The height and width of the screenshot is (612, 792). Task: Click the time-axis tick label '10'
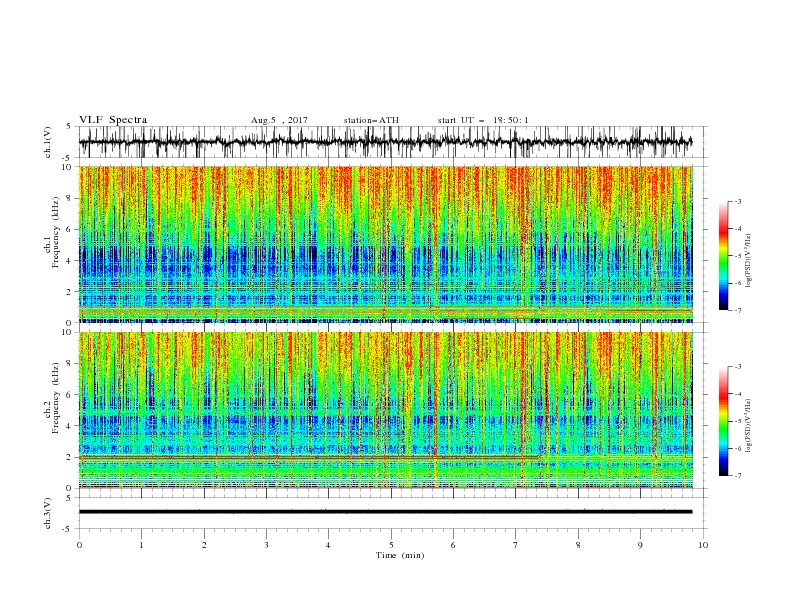(x=703, y=545)
